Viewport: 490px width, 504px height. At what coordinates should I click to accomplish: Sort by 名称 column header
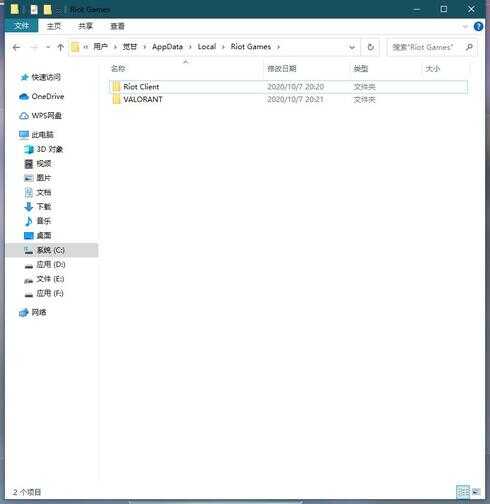(118, 69)
